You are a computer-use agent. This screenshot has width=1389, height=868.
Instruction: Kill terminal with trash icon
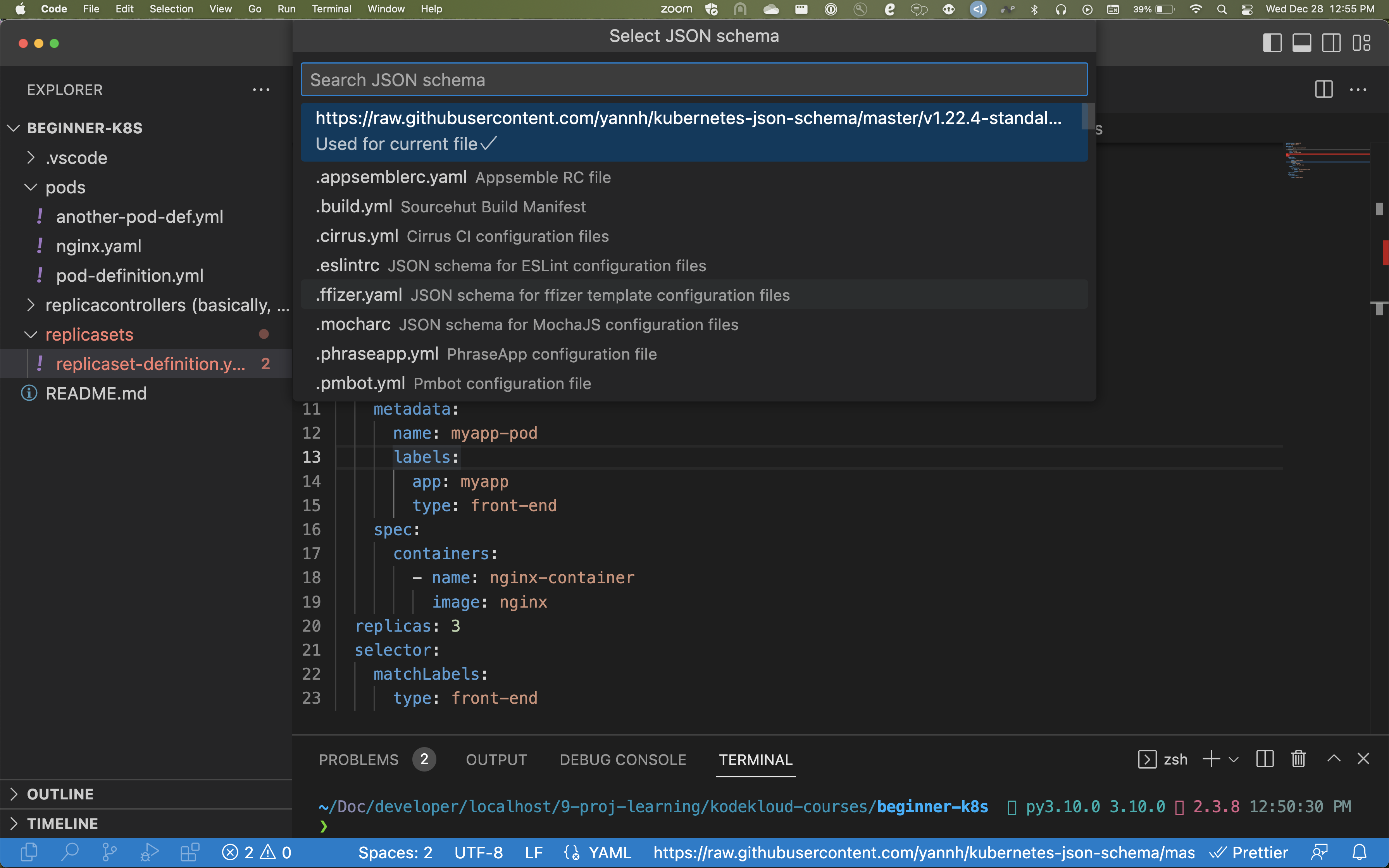tap(1298, 759)
